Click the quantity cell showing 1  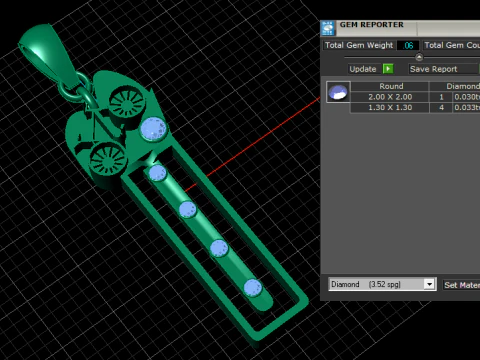pos(441,97)
